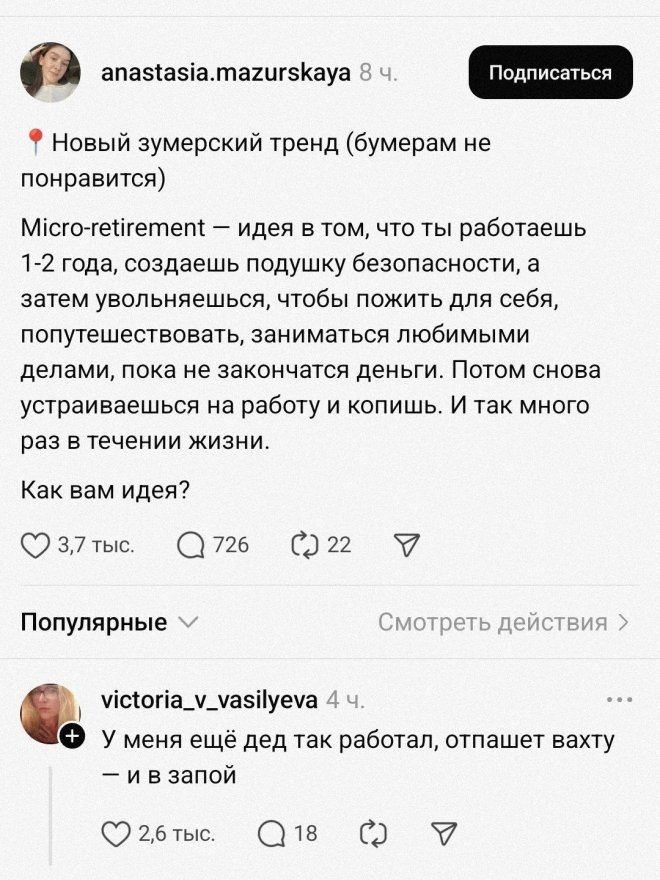The height and width of the screenshot is (880, 660).
Task: Open three-dot menu on victoria's comment
Action: coord(619,699)
